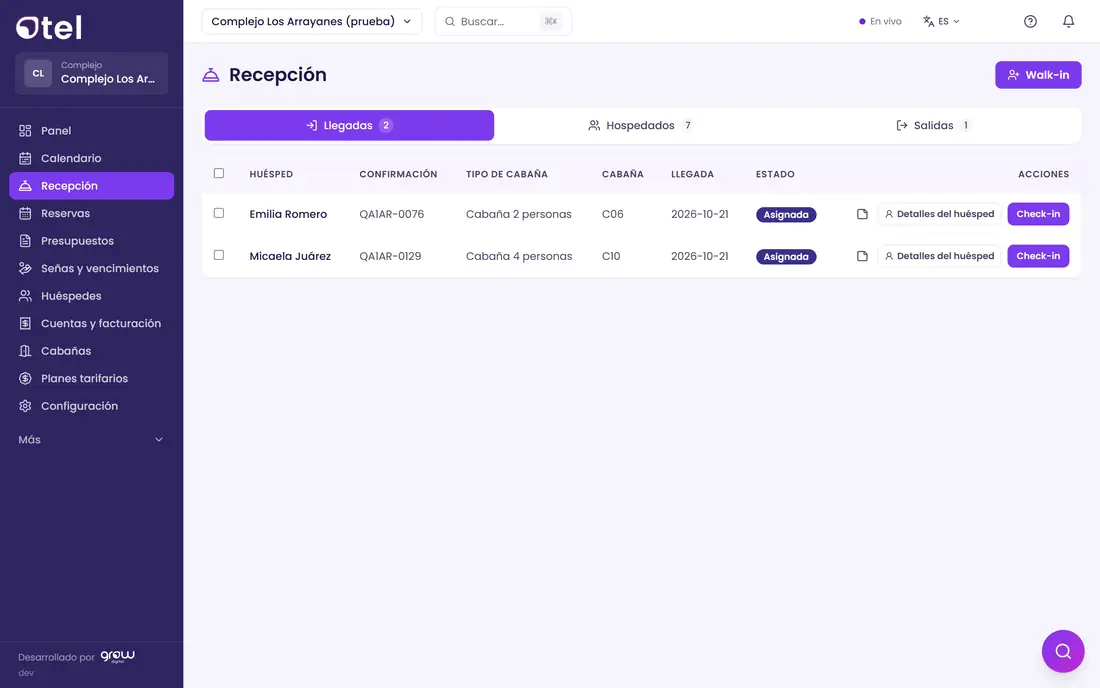This screenshot has width=1100, height=688.
Task: Switch to the Llegadas tab
Action: (x=349, y=126)
